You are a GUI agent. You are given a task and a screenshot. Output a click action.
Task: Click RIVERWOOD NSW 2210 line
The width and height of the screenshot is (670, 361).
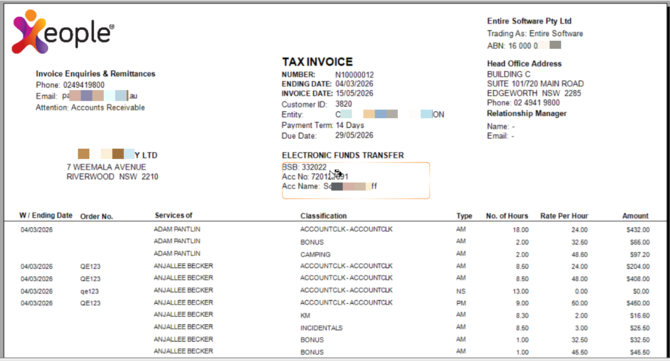pyautogui.click(x=112, y=176)
